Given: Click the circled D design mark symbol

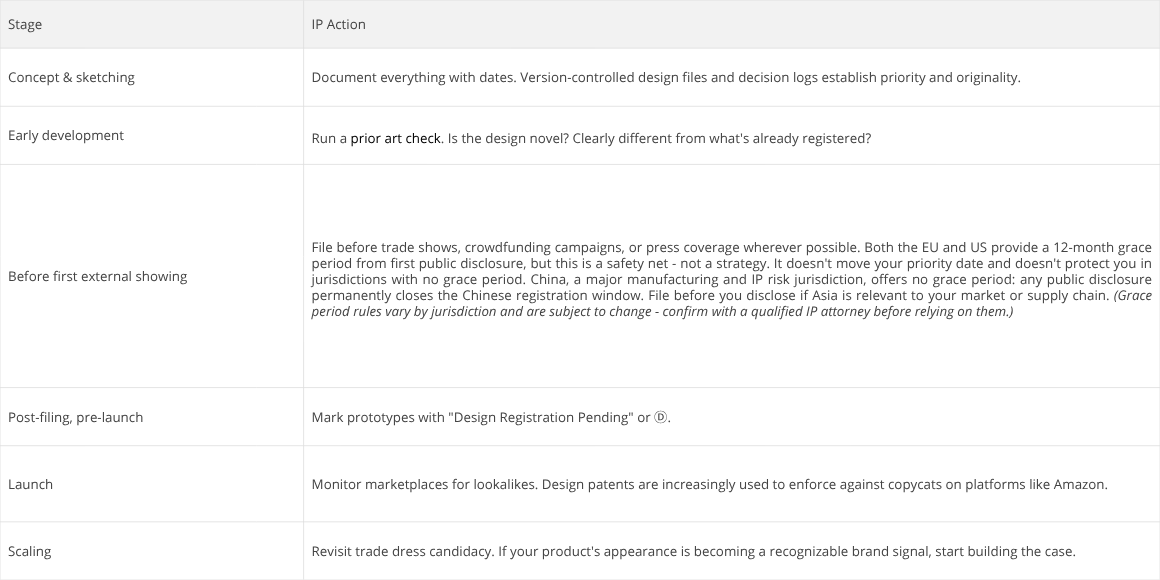Looking at the screenshot, I should pos(661,417).
